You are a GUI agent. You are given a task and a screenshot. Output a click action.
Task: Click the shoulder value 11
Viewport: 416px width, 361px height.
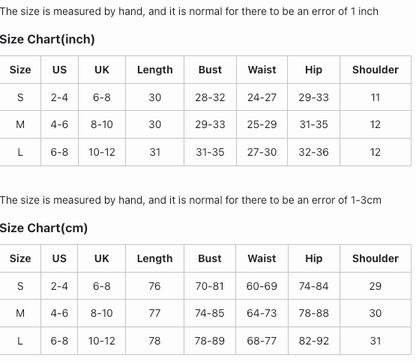pos(375,97)
